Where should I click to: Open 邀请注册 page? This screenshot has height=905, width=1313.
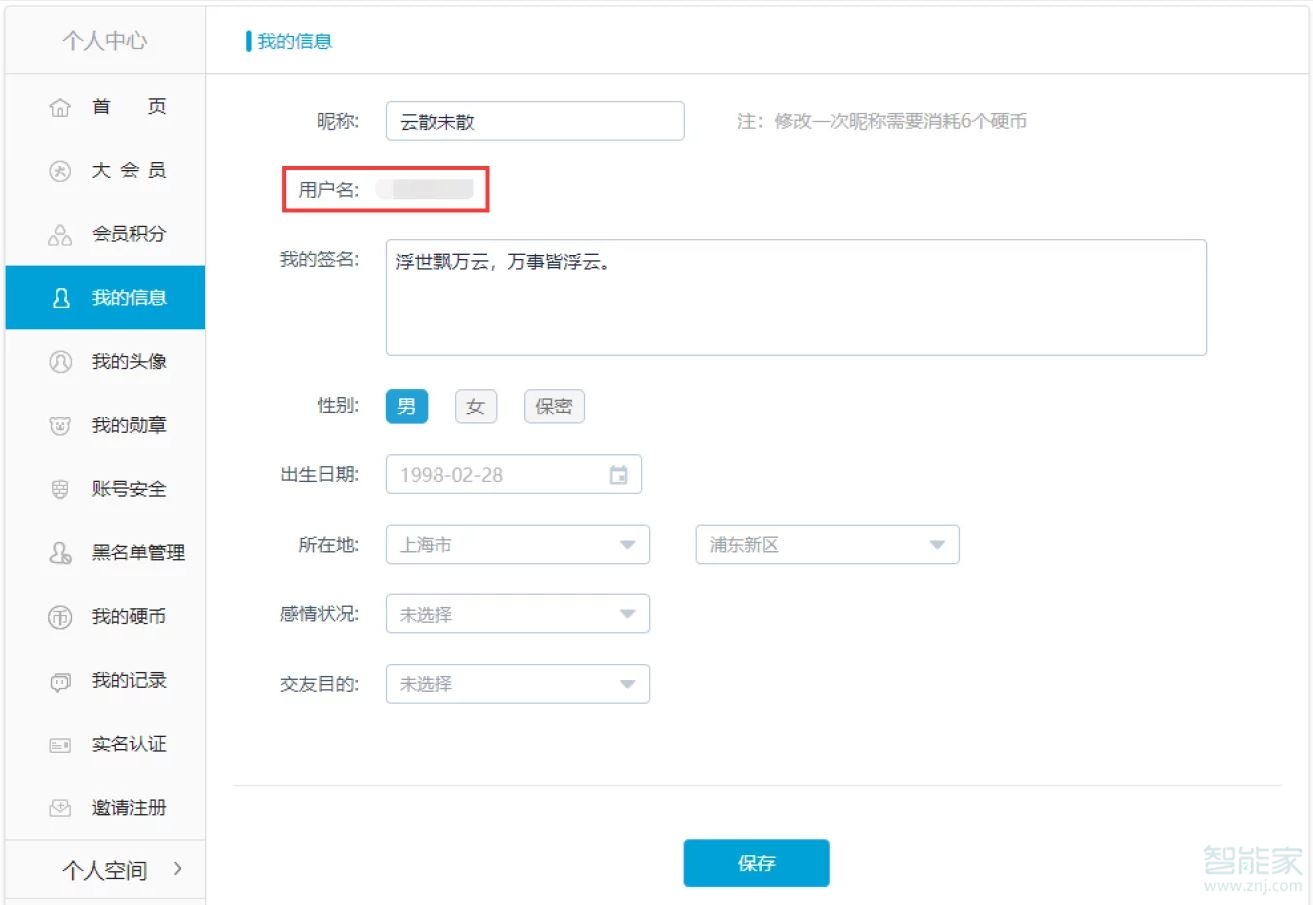(105, 808)
